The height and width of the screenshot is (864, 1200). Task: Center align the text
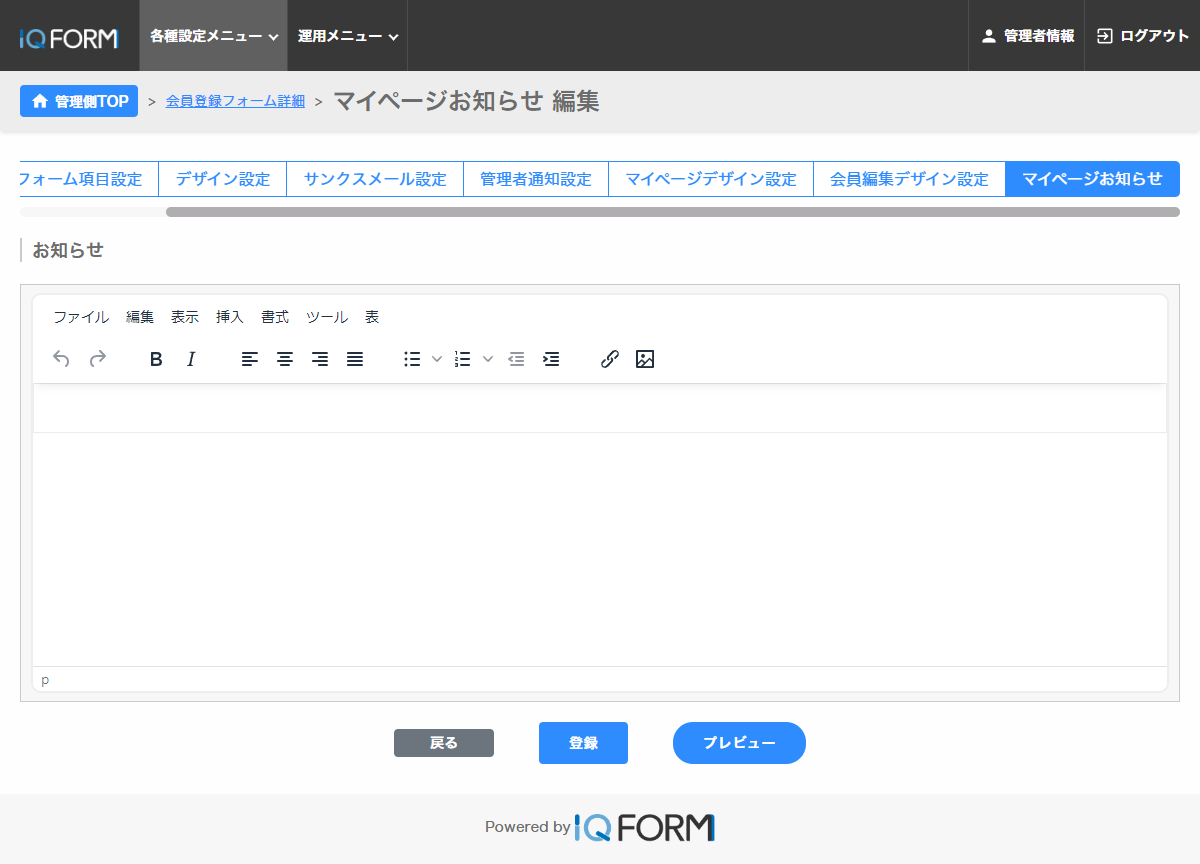point(285,359)
